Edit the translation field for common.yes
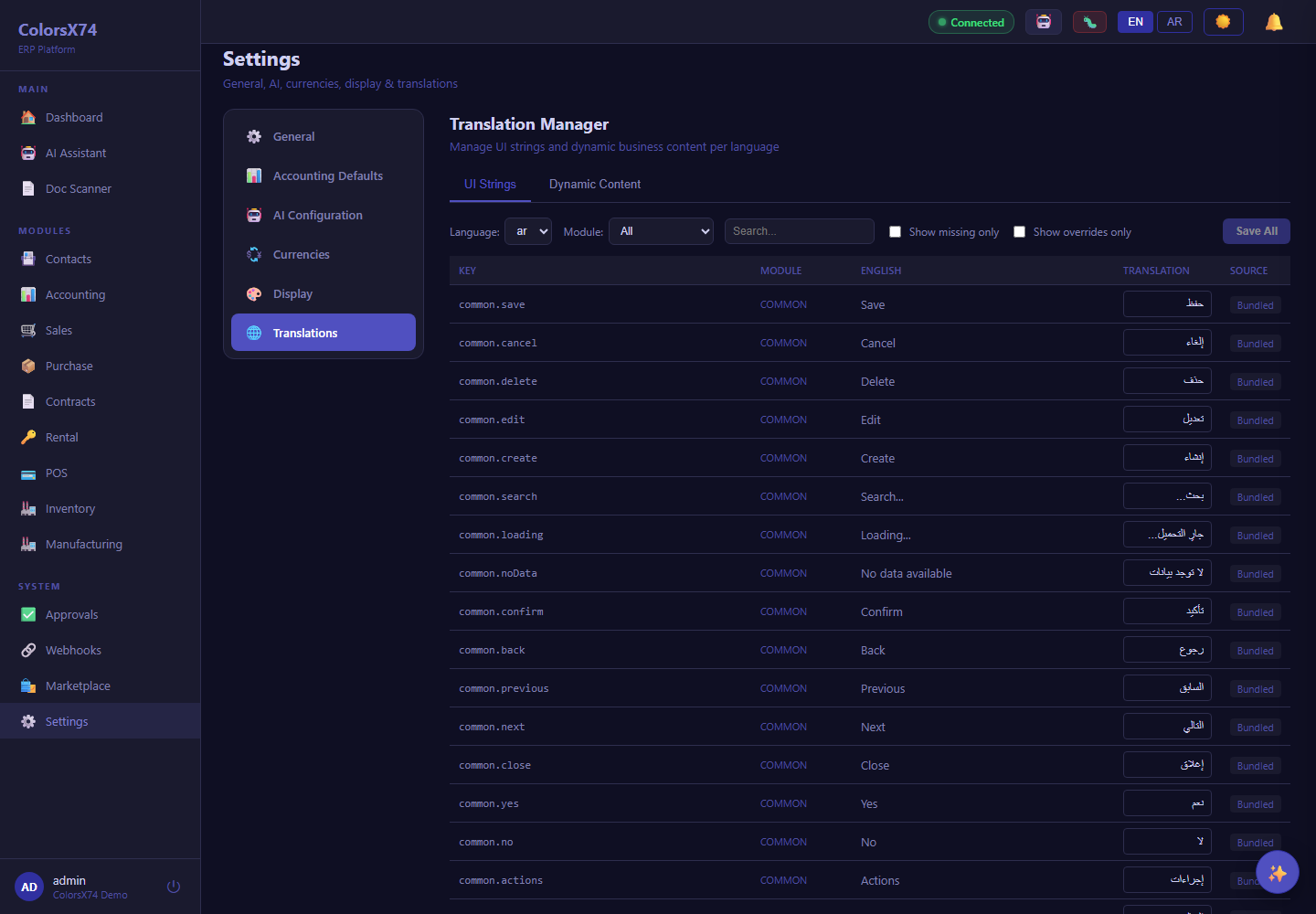The height and width of the screenshot is (914, 1316). [x=1167, y=803]
